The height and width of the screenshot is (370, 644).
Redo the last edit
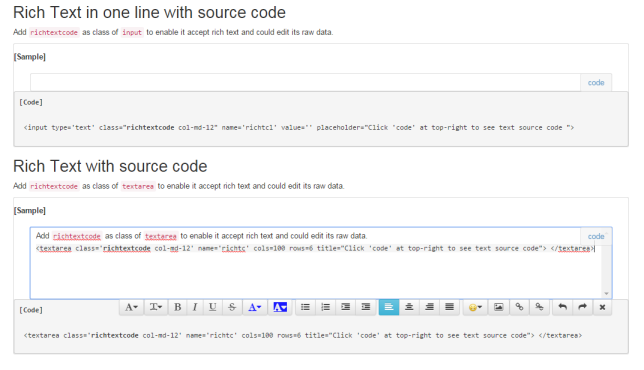pos(582,307)
